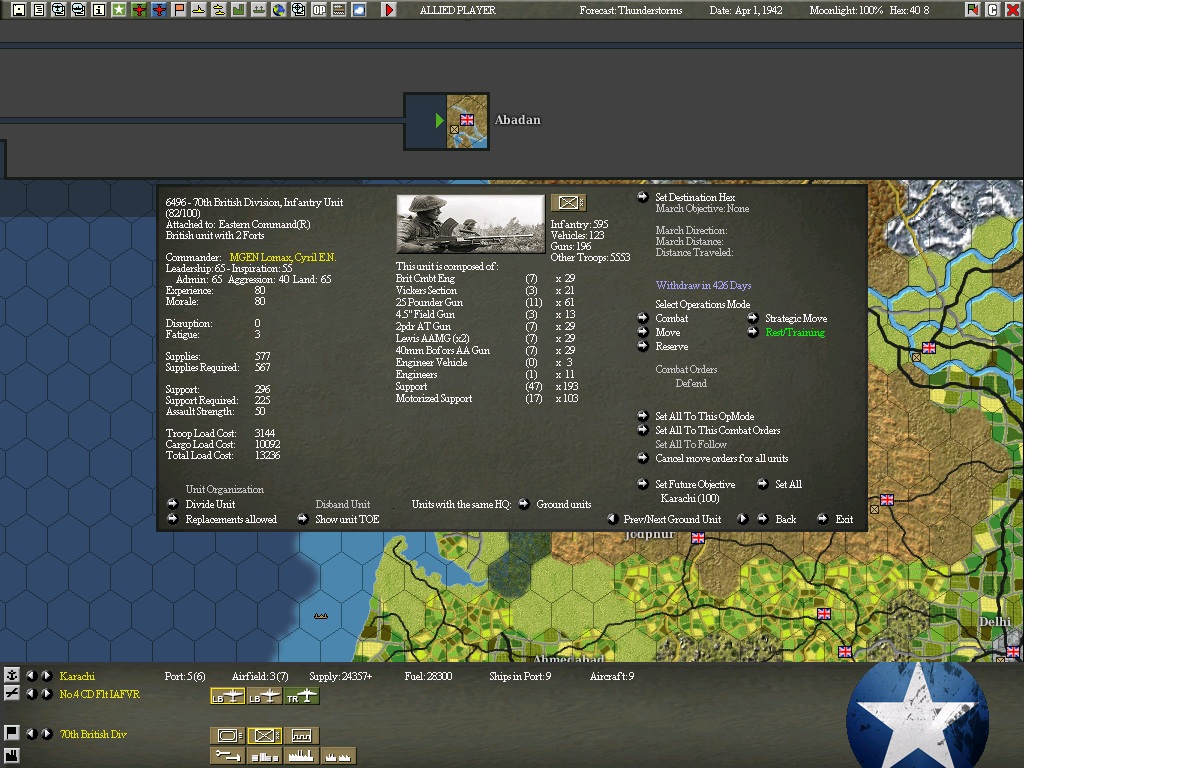
Task: Click the green factory toolbar icon
Action: point(238,10)
